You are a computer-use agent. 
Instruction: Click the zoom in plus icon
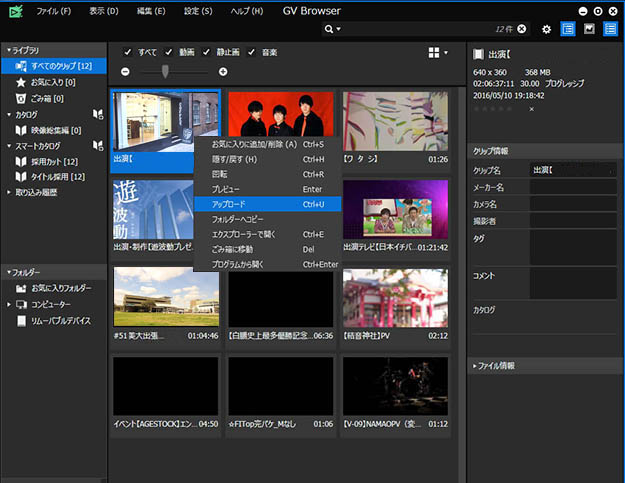tap(223, 72)
